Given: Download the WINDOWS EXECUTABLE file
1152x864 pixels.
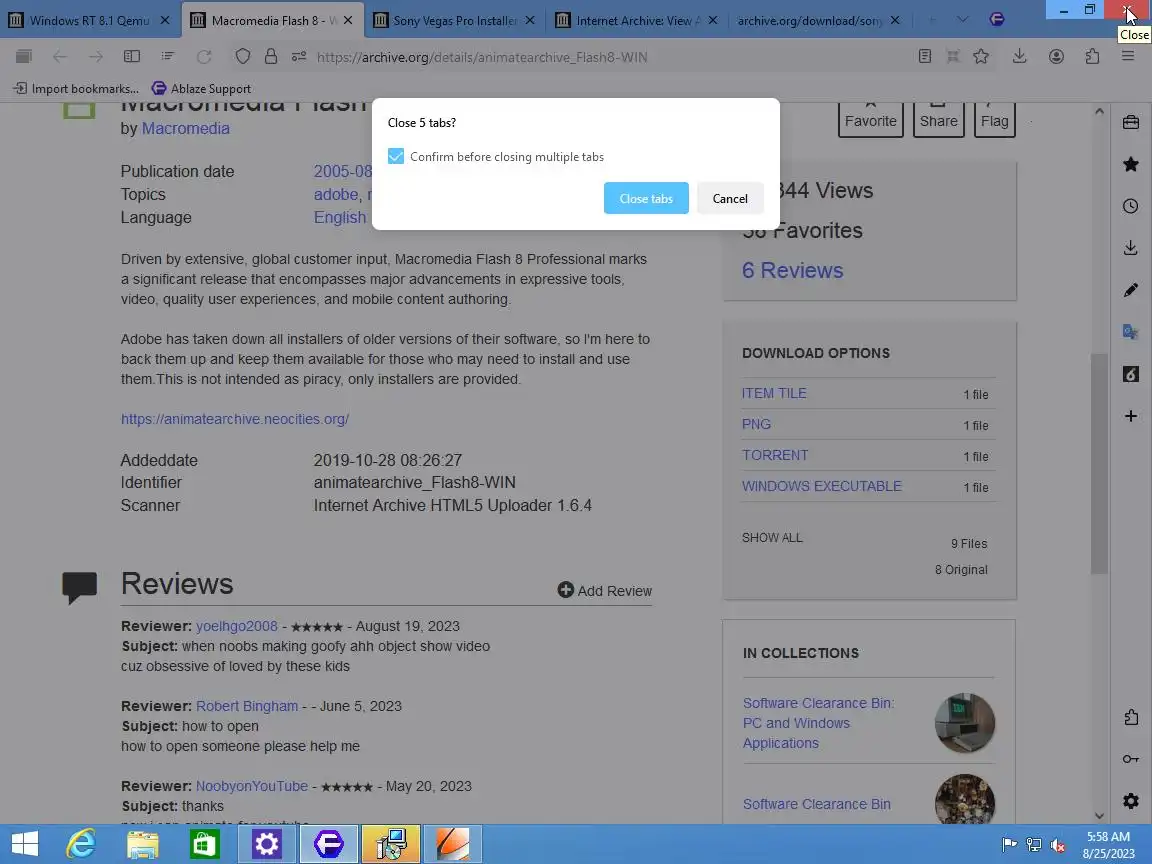Looking at the screenshot, I should [x=821, y=486].
